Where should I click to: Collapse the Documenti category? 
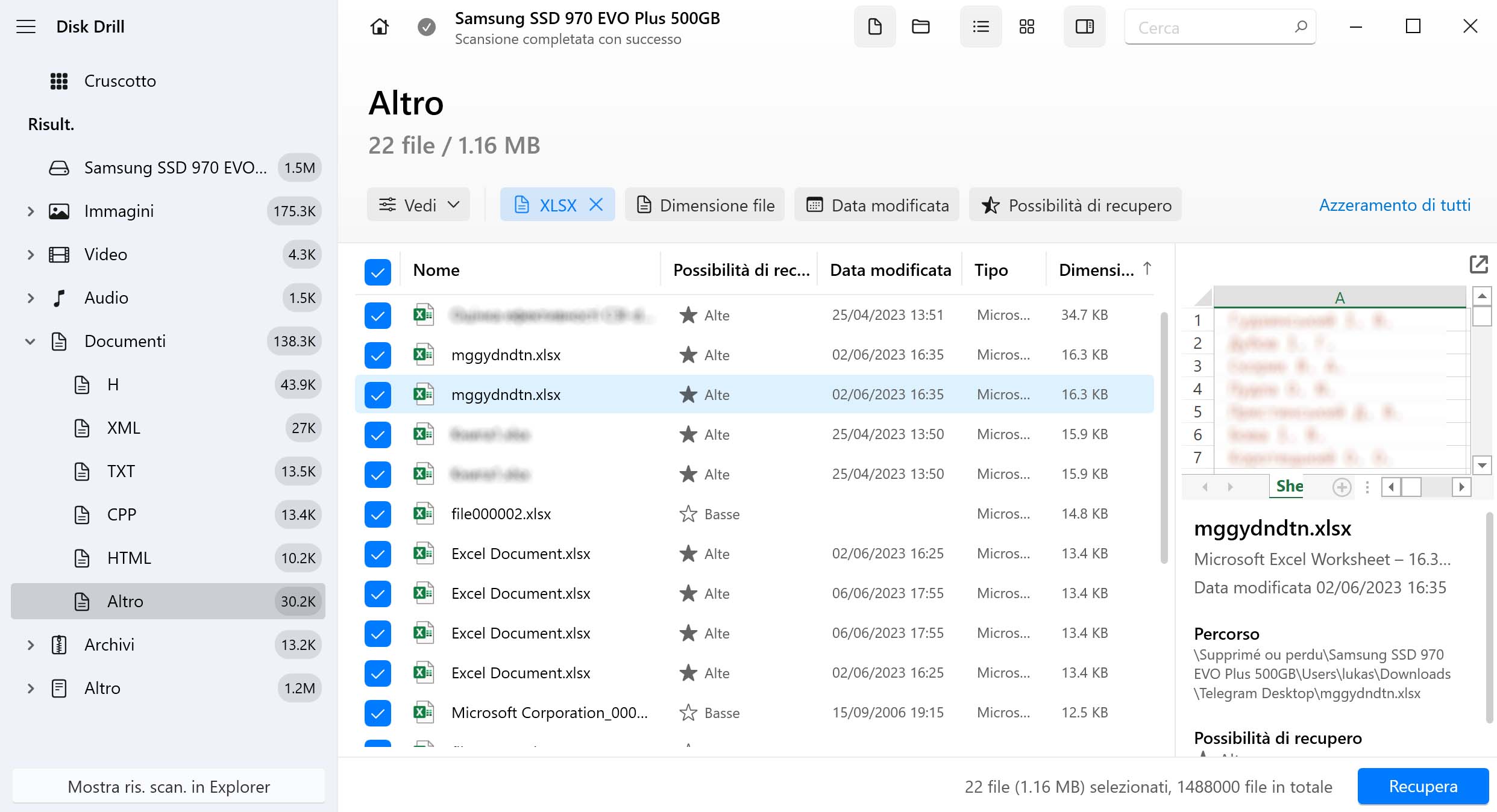[30, 342]
